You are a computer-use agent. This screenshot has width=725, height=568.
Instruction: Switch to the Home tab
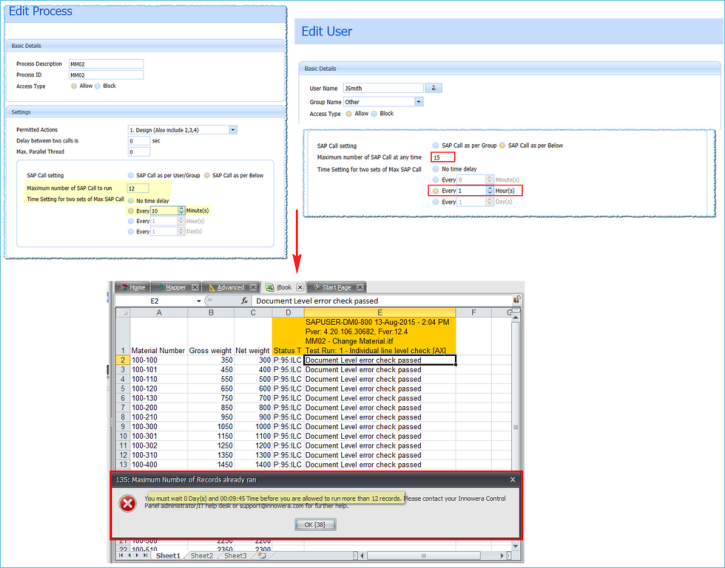[x=133, y=287]
